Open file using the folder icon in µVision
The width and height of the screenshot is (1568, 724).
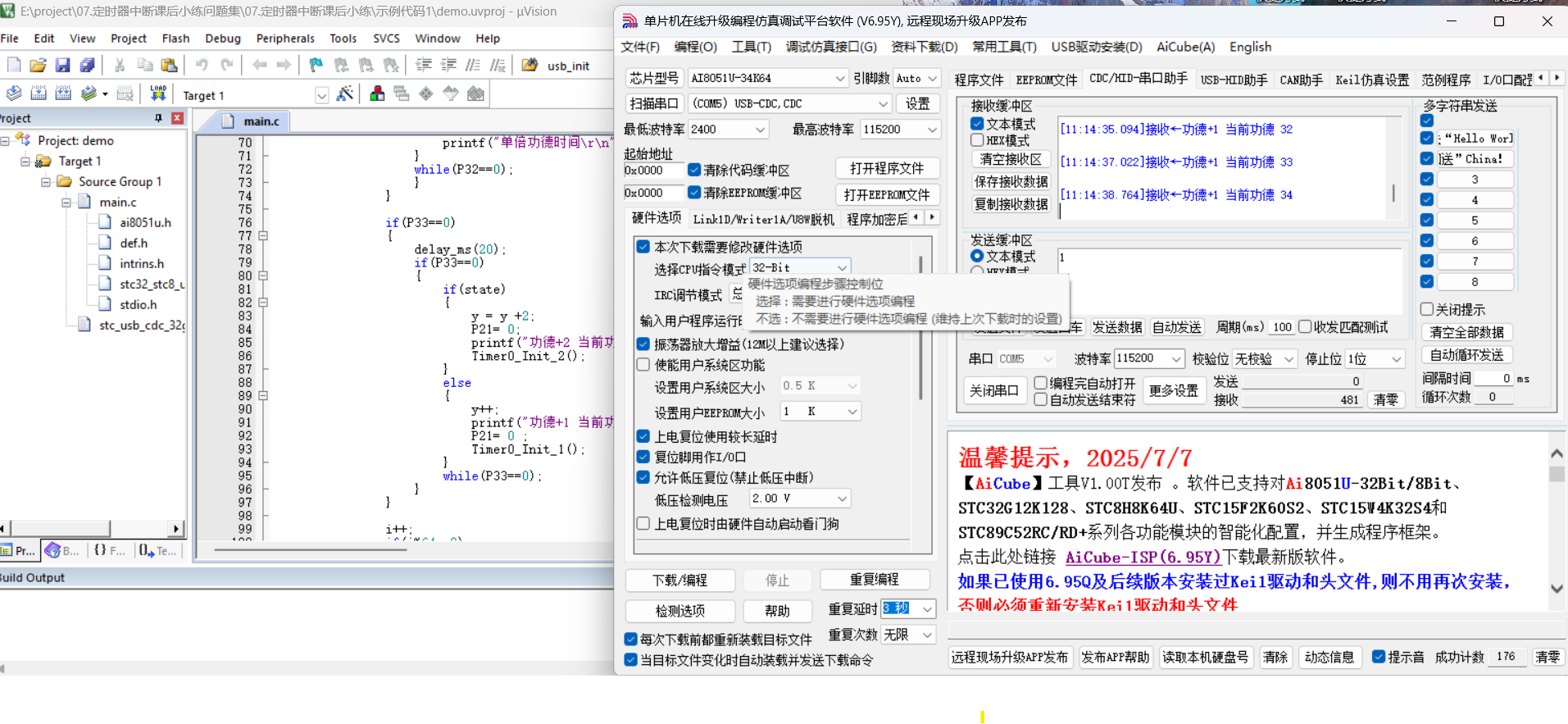point(38,65)
